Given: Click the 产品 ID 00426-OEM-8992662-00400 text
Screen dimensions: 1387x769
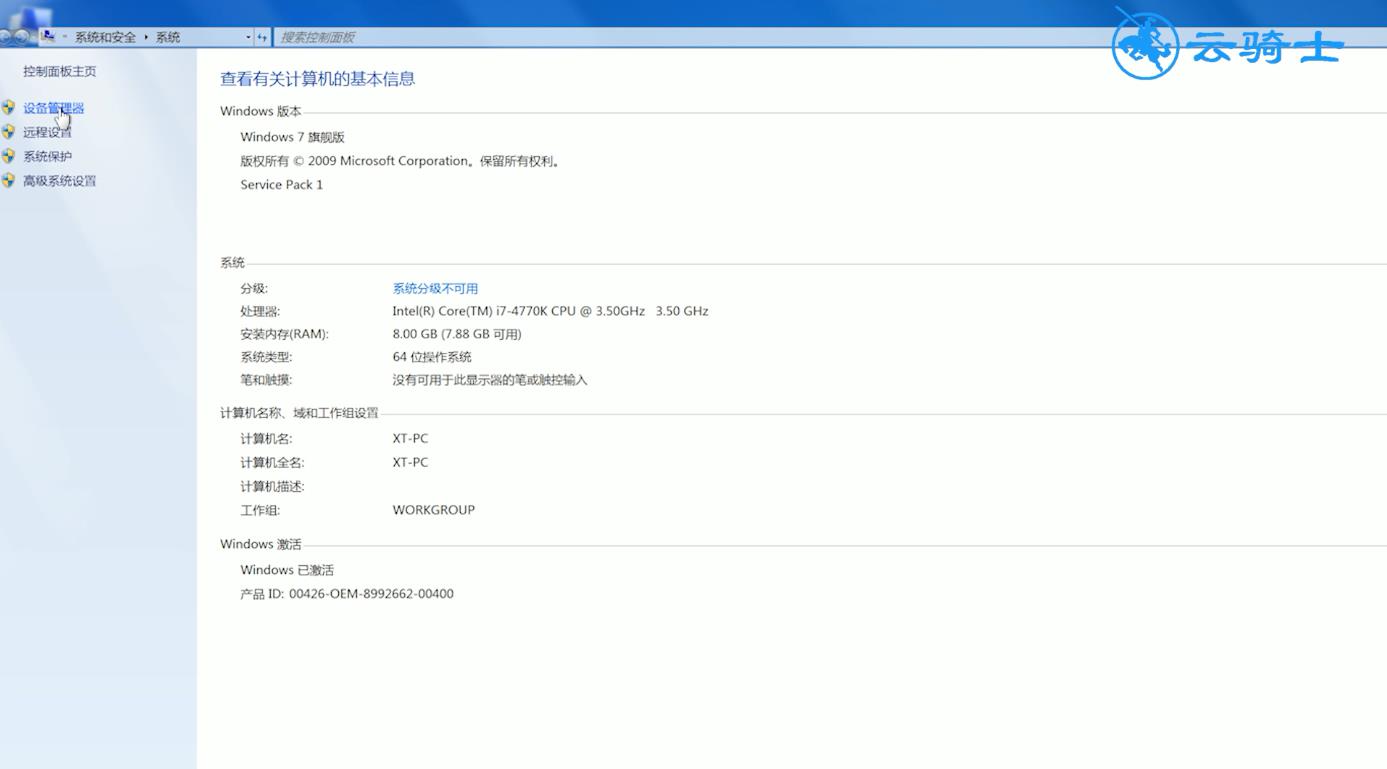Looking at the screenshot, I should [347, 594].
